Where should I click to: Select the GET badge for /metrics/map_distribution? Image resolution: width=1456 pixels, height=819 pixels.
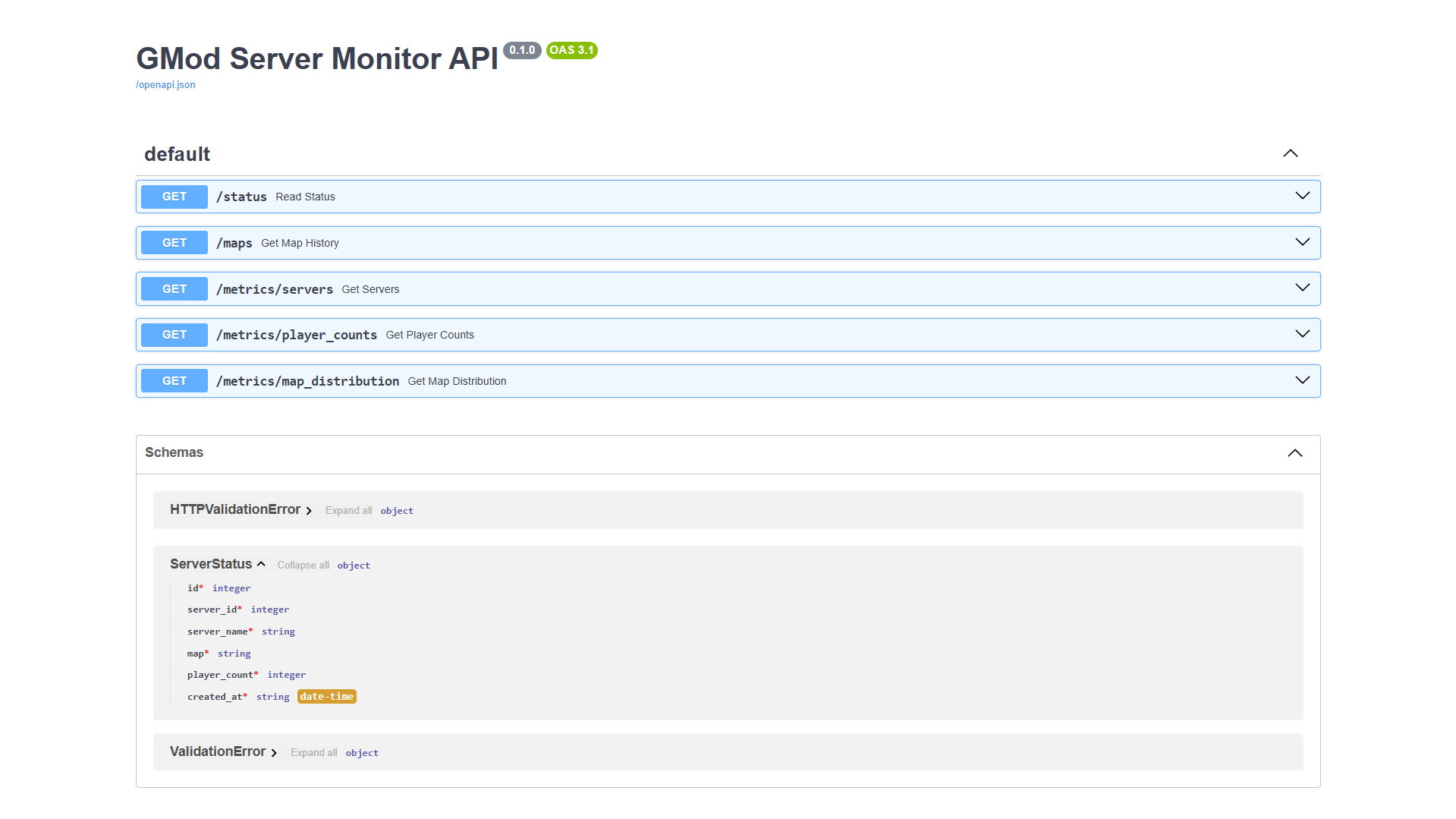point(174,380)
